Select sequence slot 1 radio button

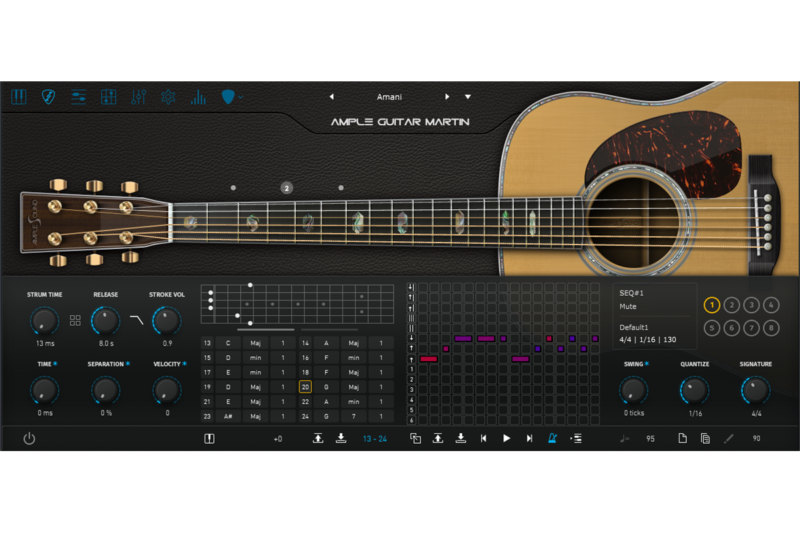point(712,305)
